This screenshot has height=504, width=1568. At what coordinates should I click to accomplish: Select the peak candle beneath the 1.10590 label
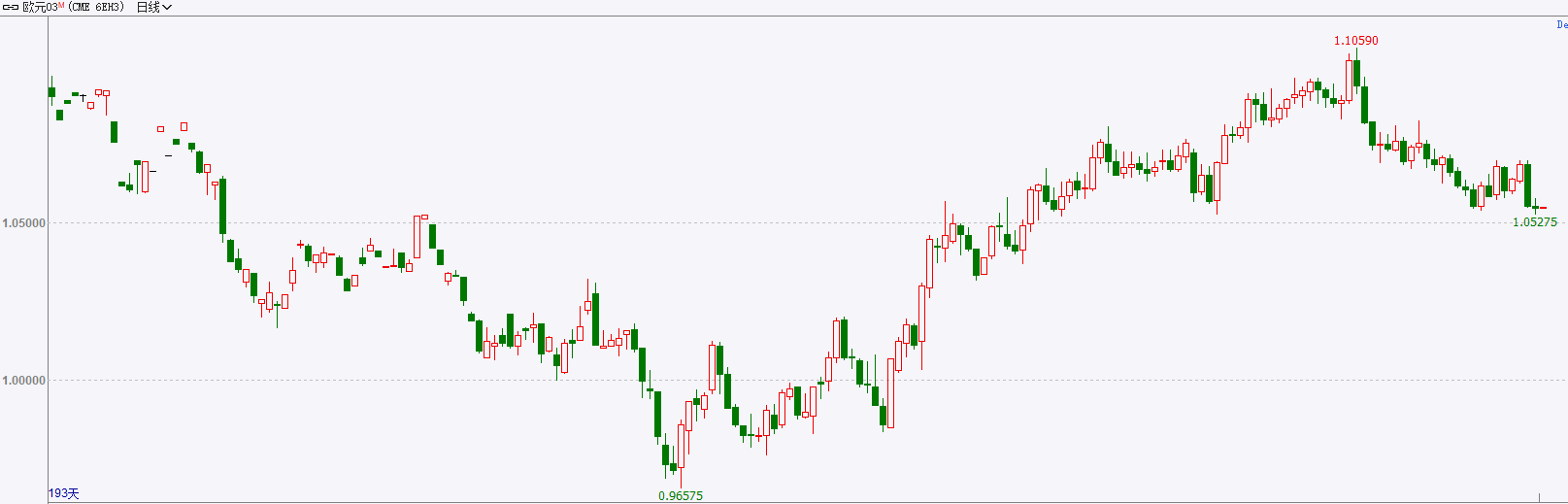click(x=1350, y=78)
